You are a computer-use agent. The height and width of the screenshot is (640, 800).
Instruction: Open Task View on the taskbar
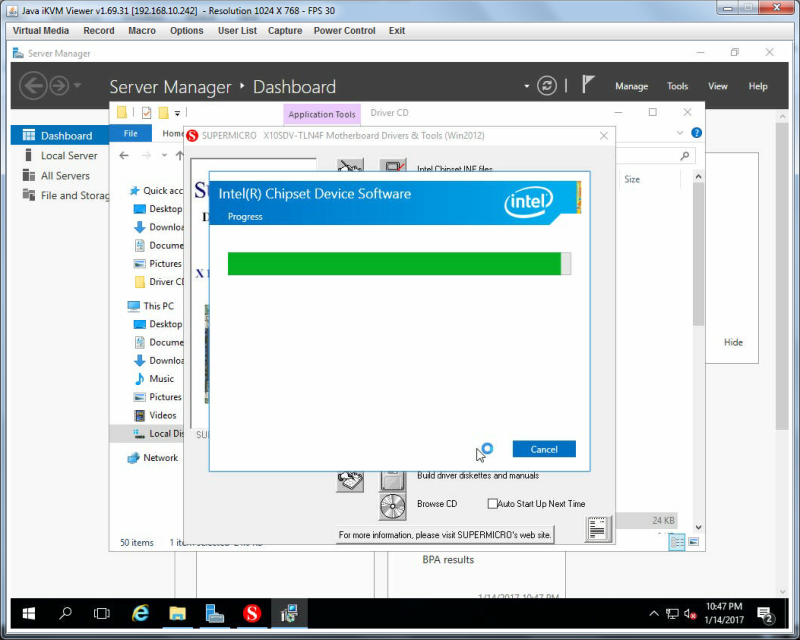pyautogui.click(x=102, y=613)
